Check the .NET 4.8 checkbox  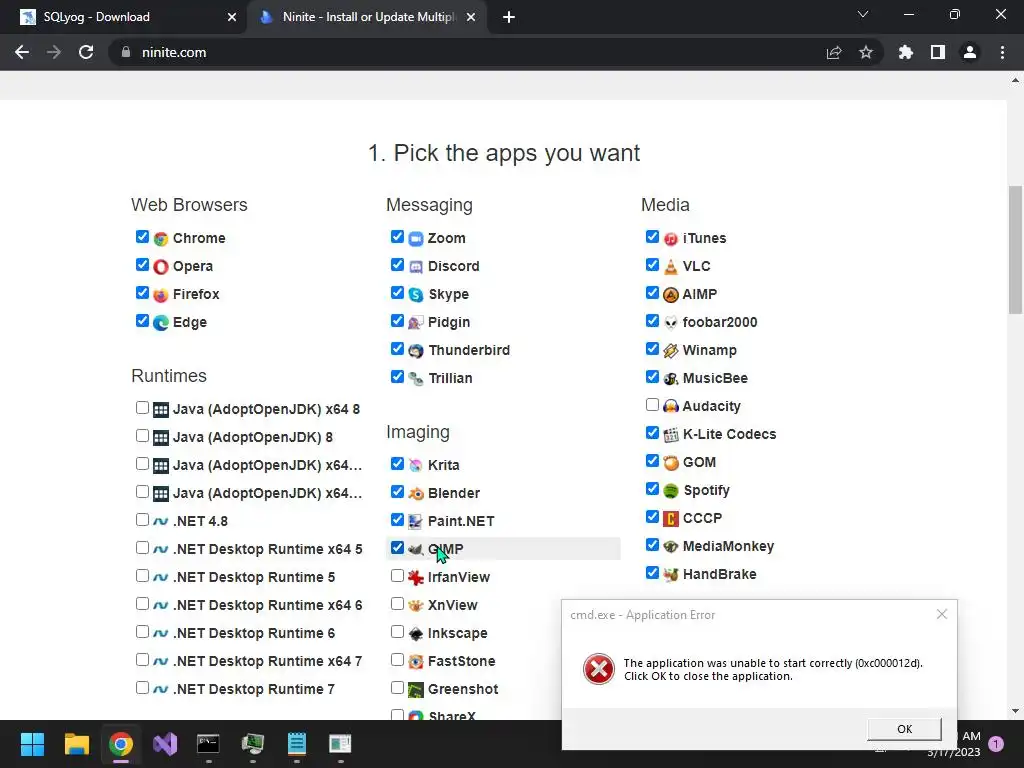point(142,519)
